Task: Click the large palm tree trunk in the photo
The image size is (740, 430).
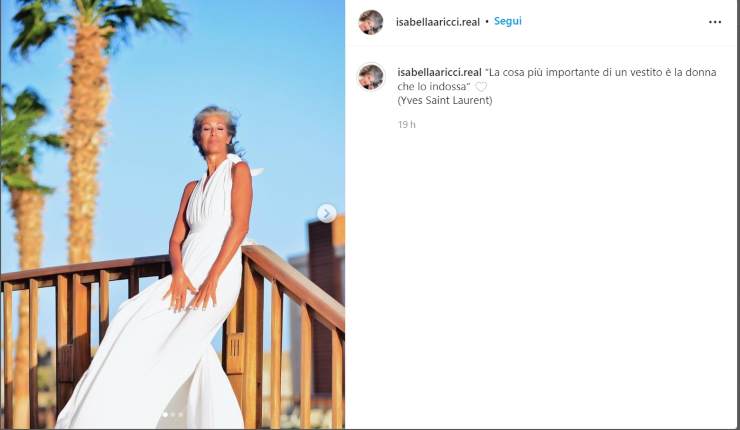Action: (x=87, y=142)
